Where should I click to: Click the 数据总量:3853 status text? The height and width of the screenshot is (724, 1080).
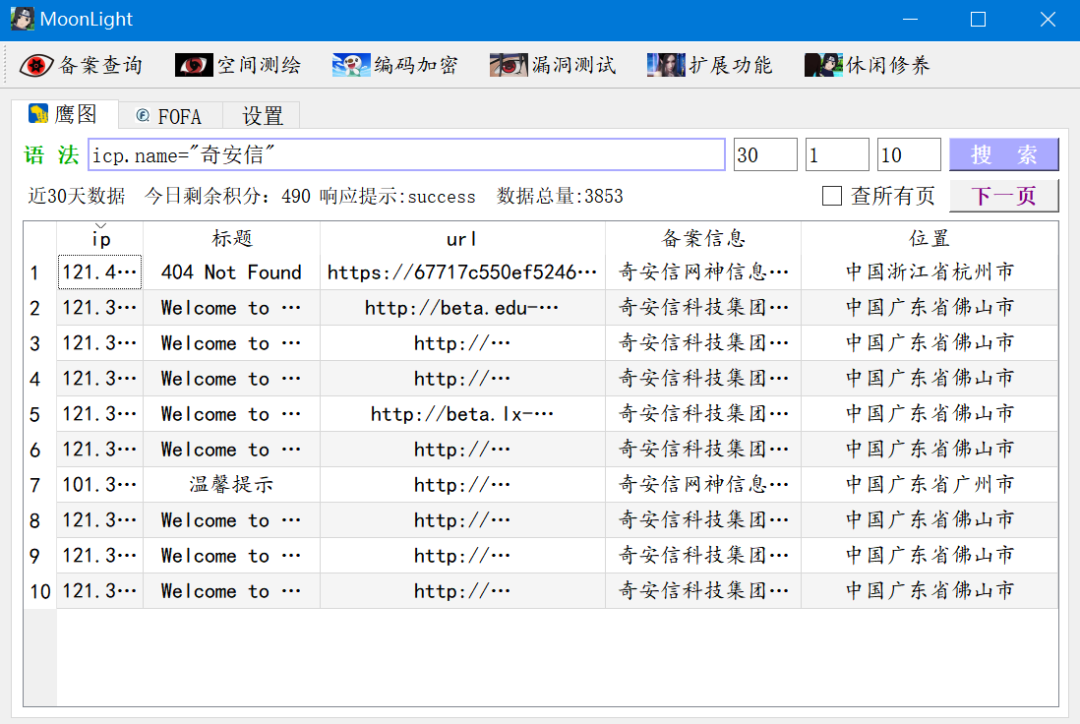560,196
